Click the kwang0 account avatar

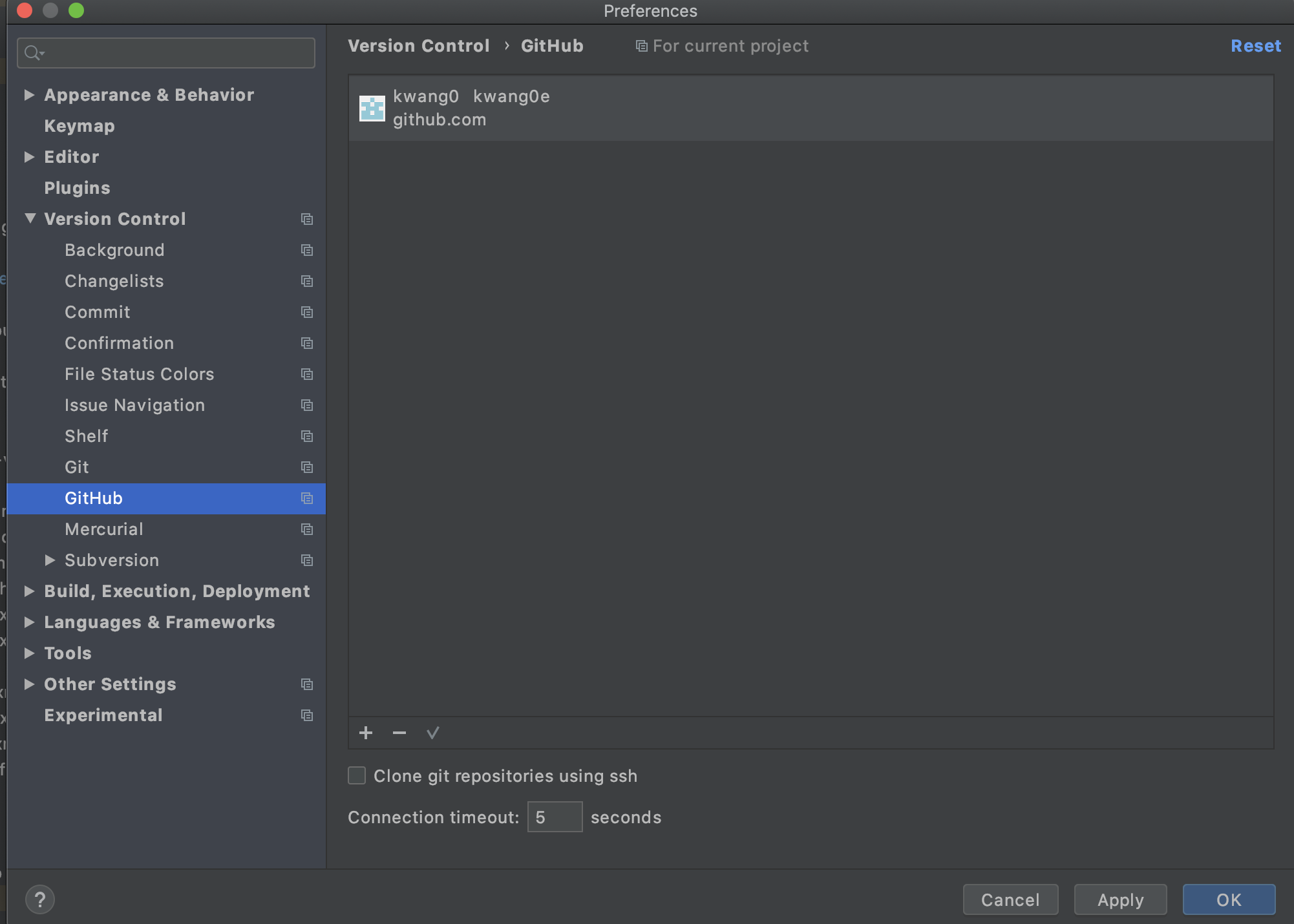[372, 108]
